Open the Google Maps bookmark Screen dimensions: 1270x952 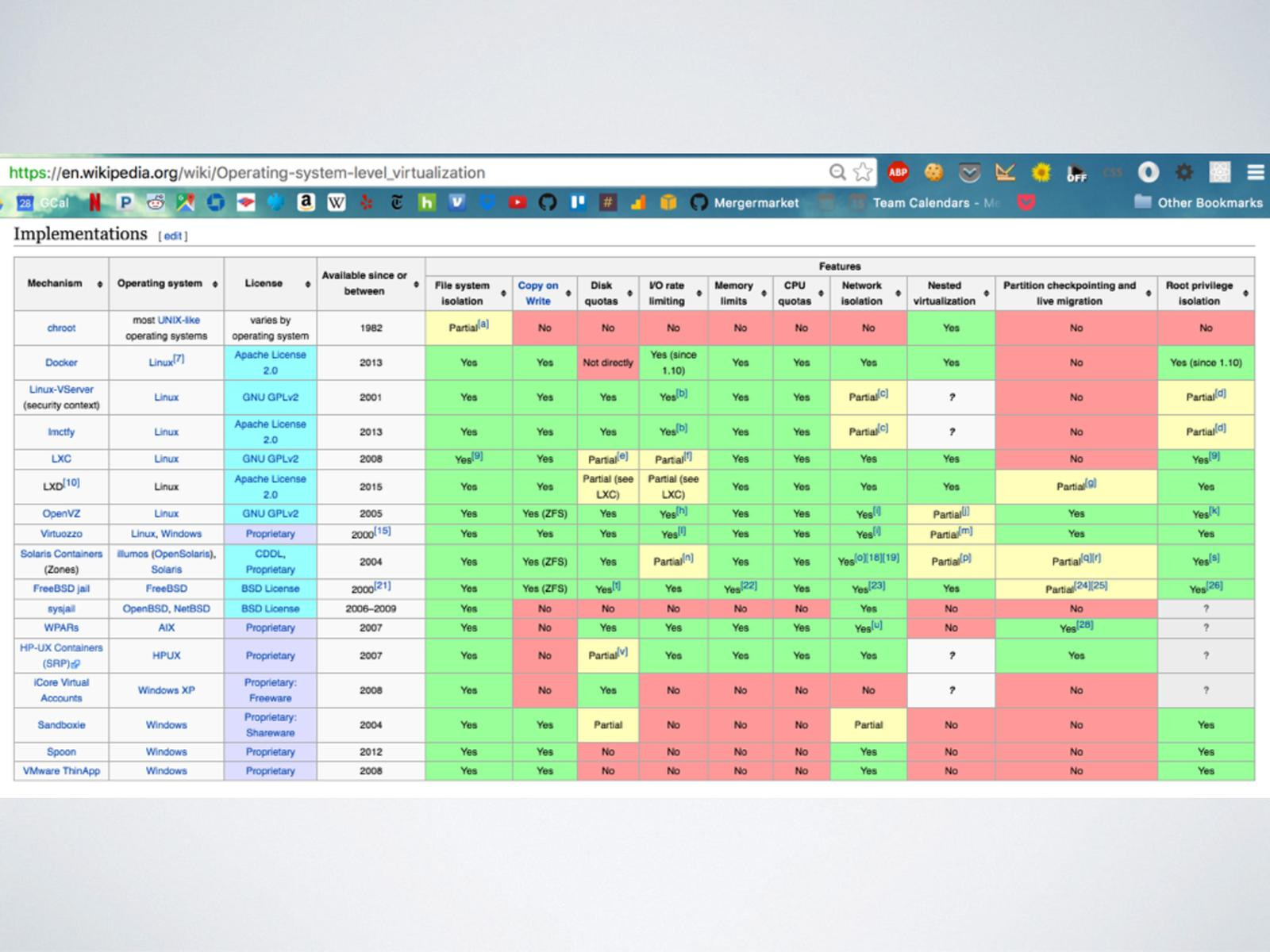[x=186, y=202]
